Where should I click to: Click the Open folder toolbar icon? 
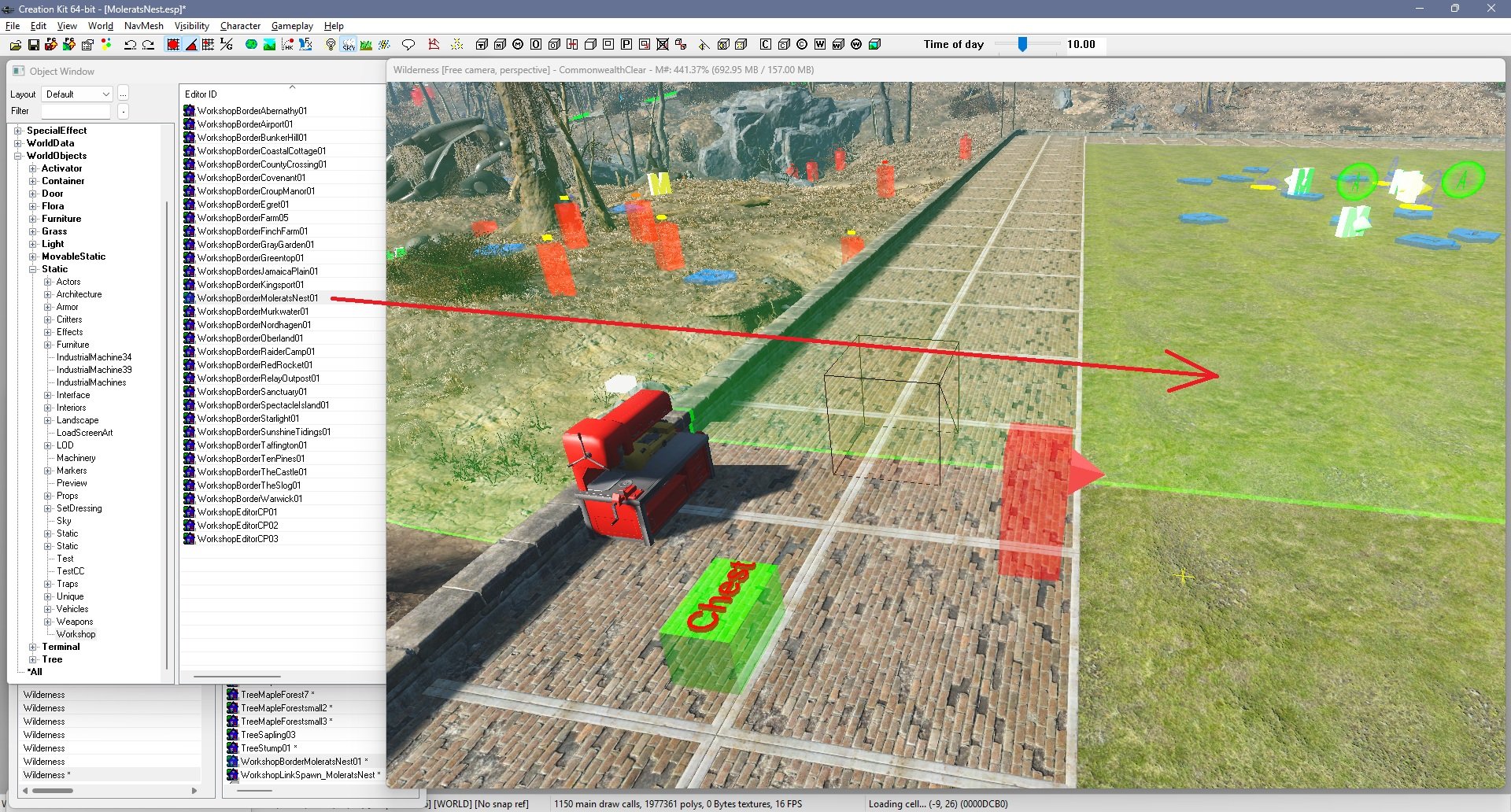[x=15, y=45]
